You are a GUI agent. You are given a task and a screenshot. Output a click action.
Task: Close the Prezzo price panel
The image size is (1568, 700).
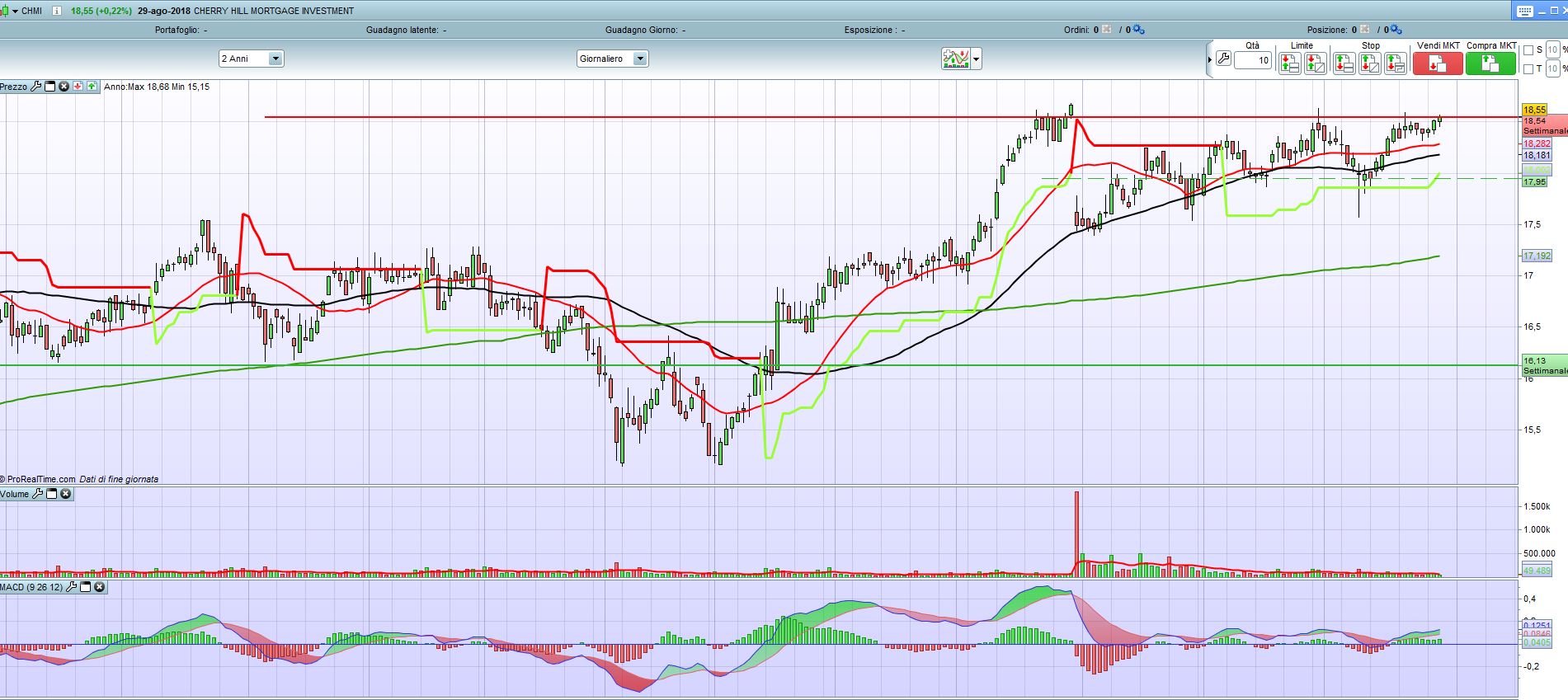point(64,86)
